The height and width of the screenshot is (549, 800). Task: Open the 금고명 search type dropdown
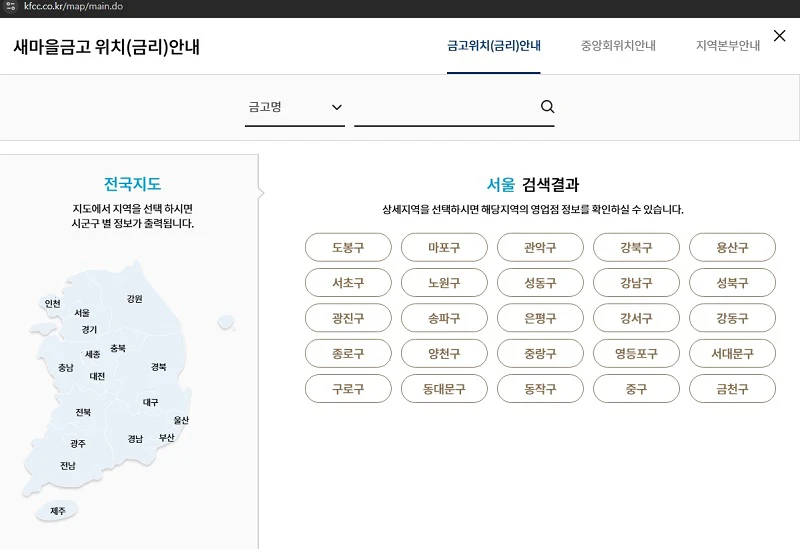(295, 107)
